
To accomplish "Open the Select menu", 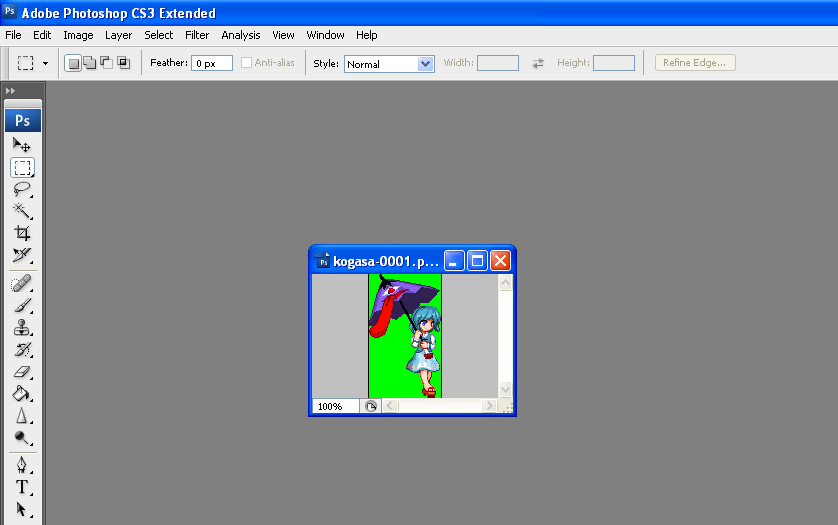I will 159,35.
